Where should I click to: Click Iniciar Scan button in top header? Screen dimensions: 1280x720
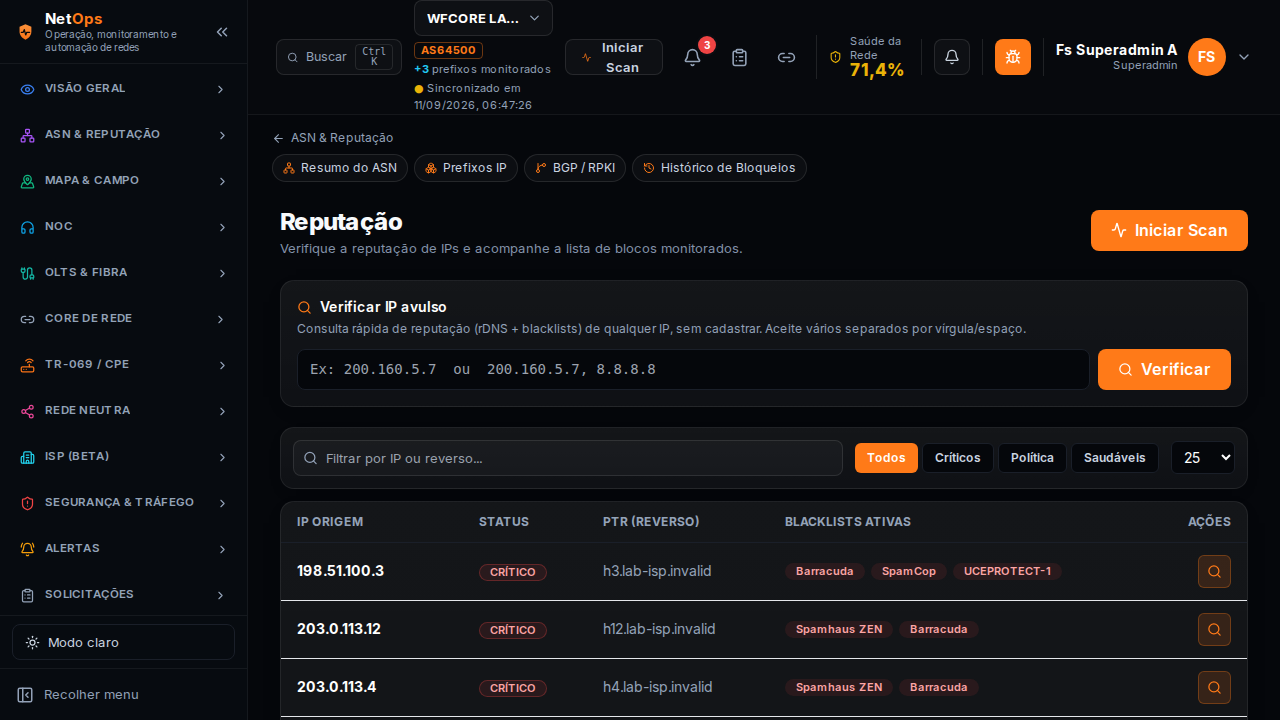click(x=614, y=57)
